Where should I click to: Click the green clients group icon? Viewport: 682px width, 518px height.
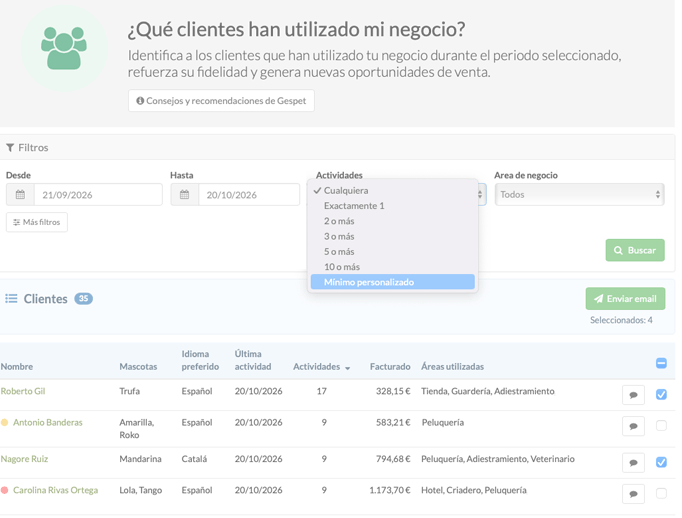coord(64,48)
